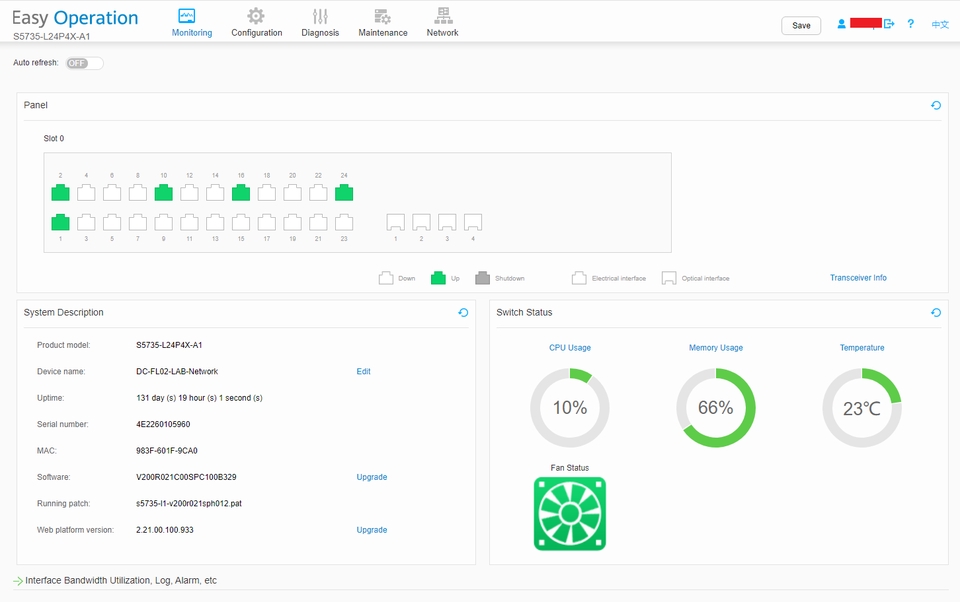Open the help question mark icon
960x602 pixels.
coord(910,24)
